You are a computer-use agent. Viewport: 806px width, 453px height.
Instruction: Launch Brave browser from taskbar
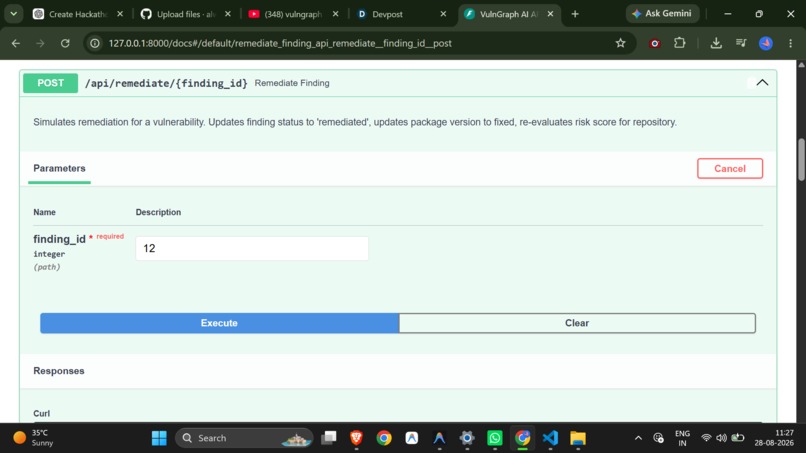point(356,438)
